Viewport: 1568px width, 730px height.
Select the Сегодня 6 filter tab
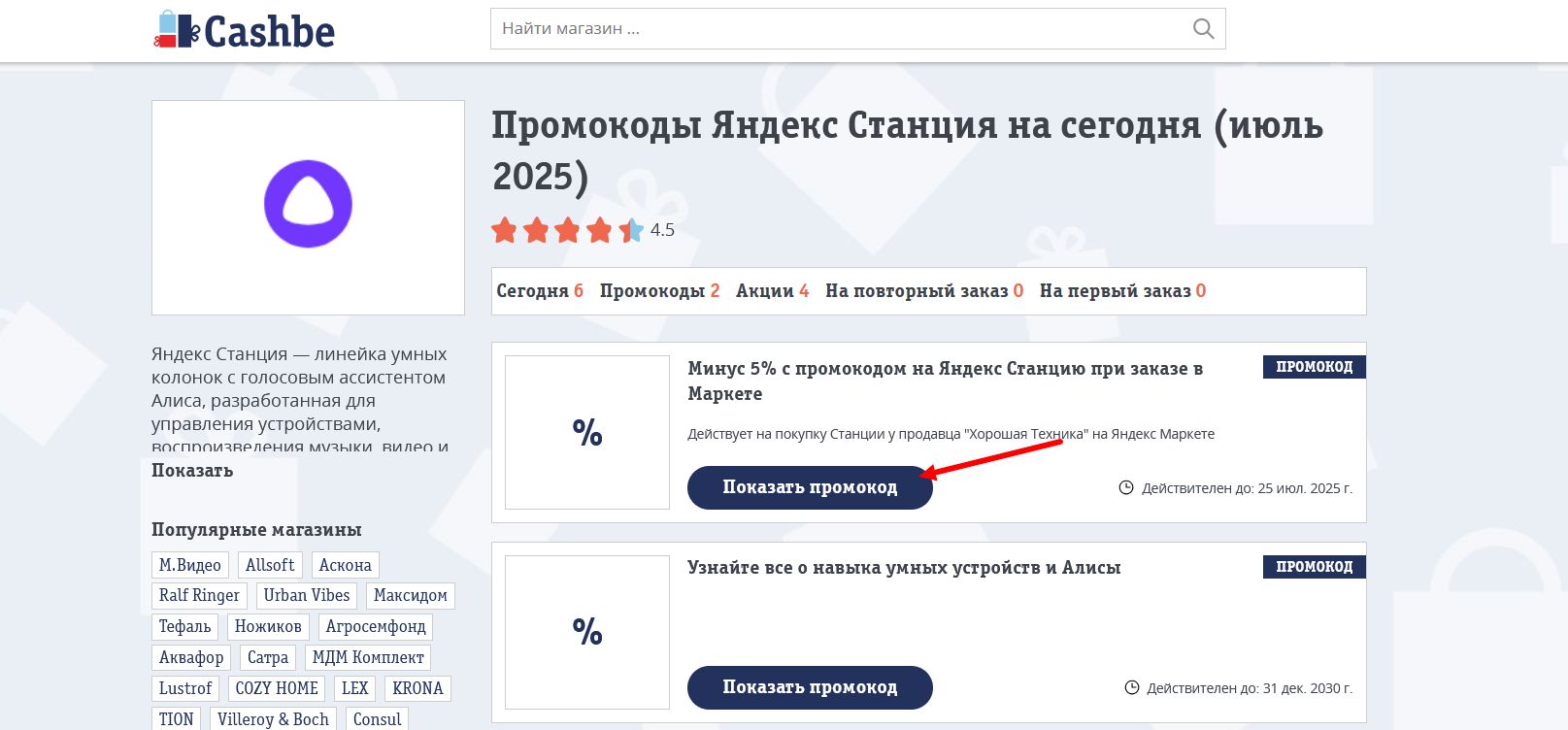click(540, 291)
